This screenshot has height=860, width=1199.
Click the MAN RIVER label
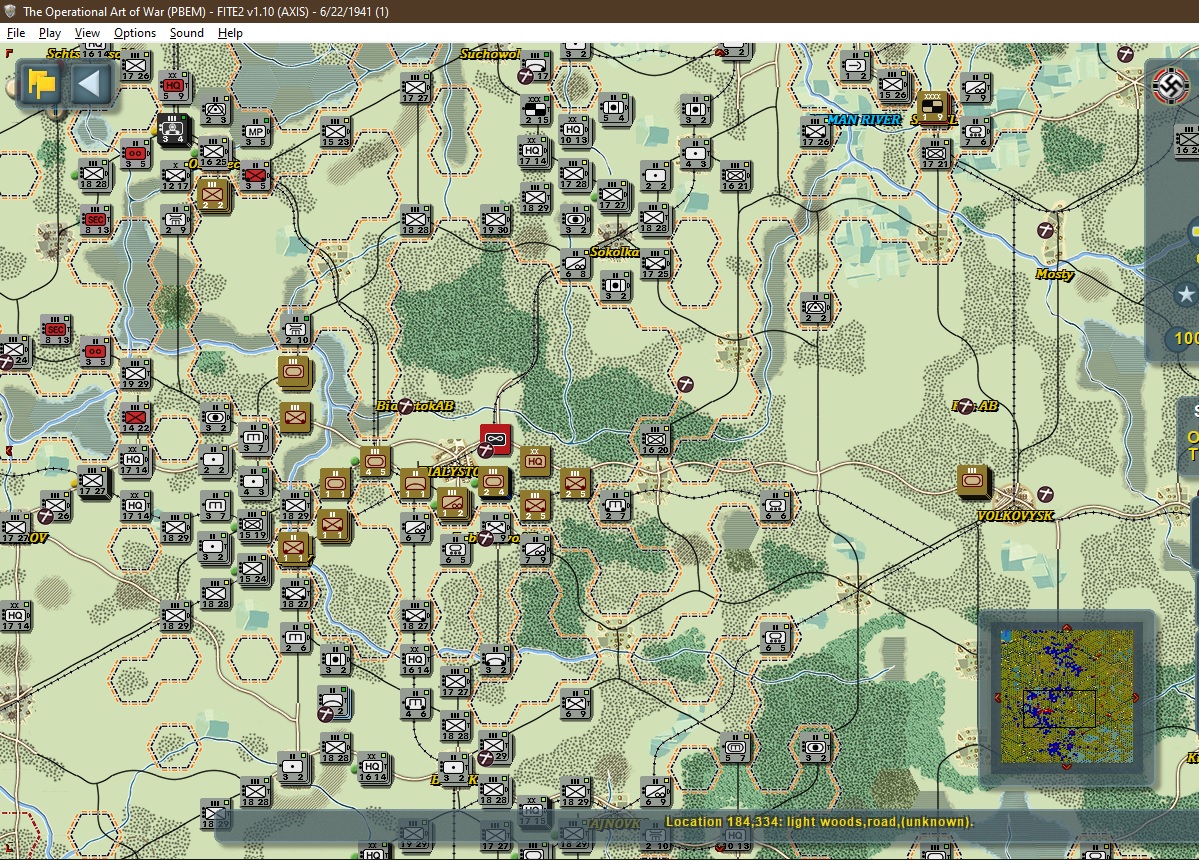(x=864, y=119)
